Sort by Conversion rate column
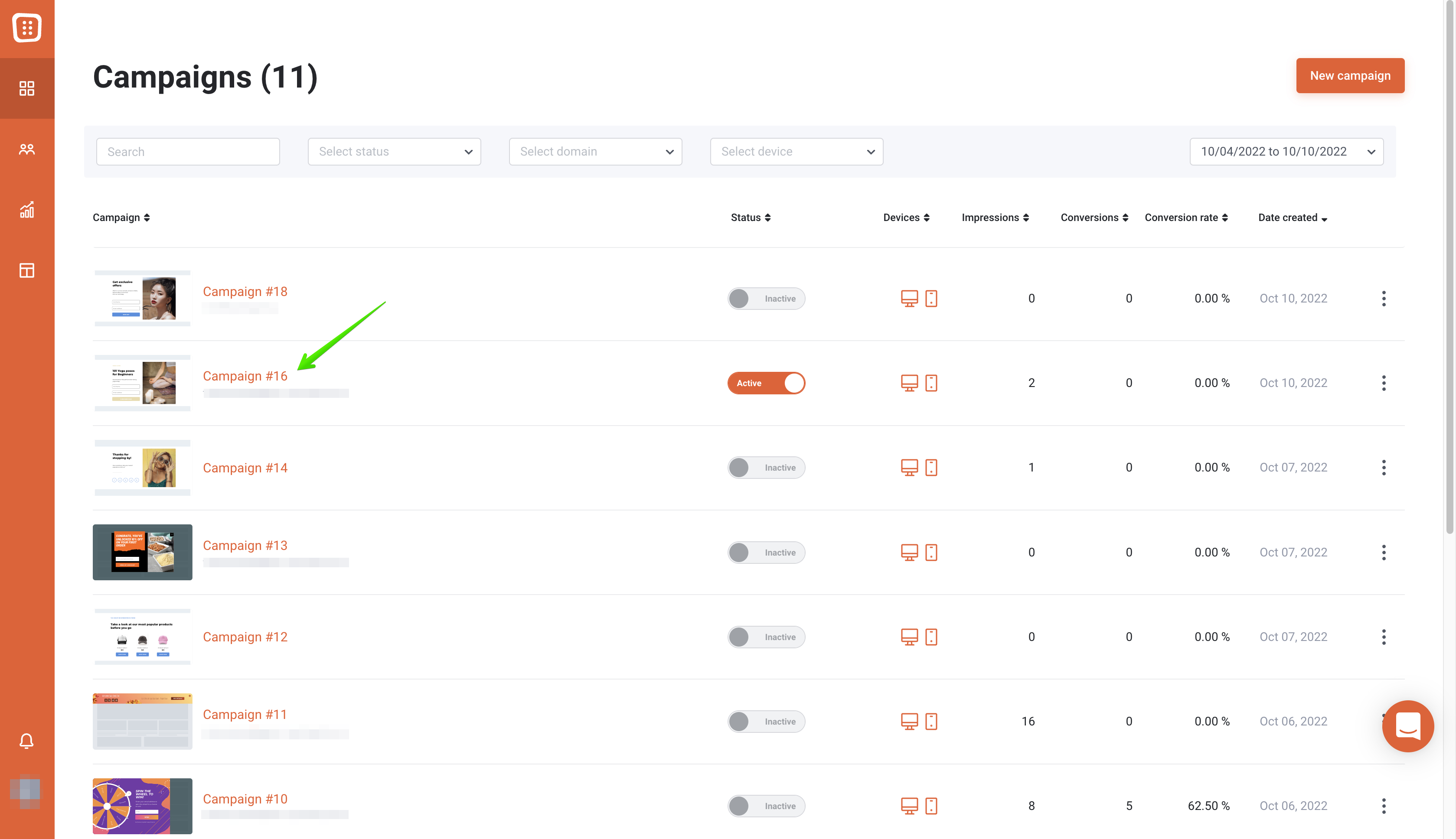This screenshot has width=1456, height=839. [x=1186, y=217]
